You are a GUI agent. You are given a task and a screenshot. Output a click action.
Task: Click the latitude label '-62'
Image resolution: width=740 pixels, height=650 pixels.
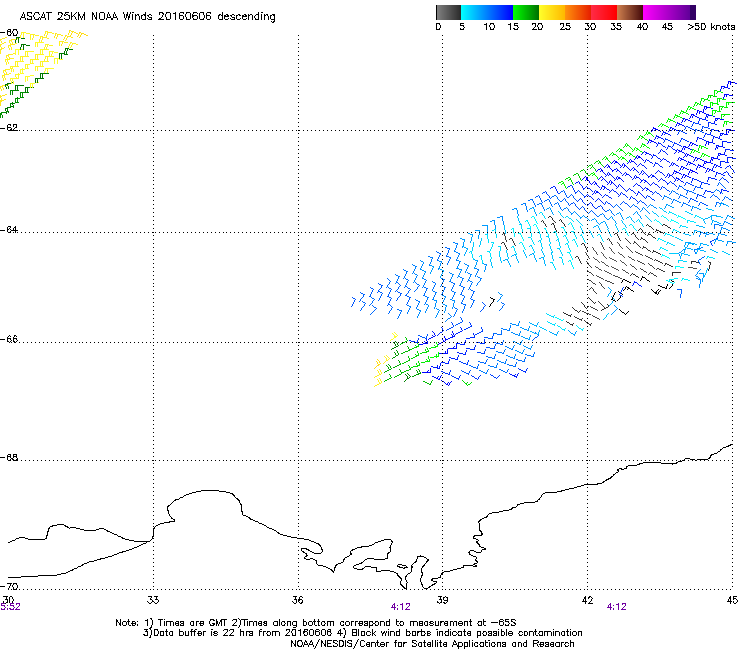(9, 127)
